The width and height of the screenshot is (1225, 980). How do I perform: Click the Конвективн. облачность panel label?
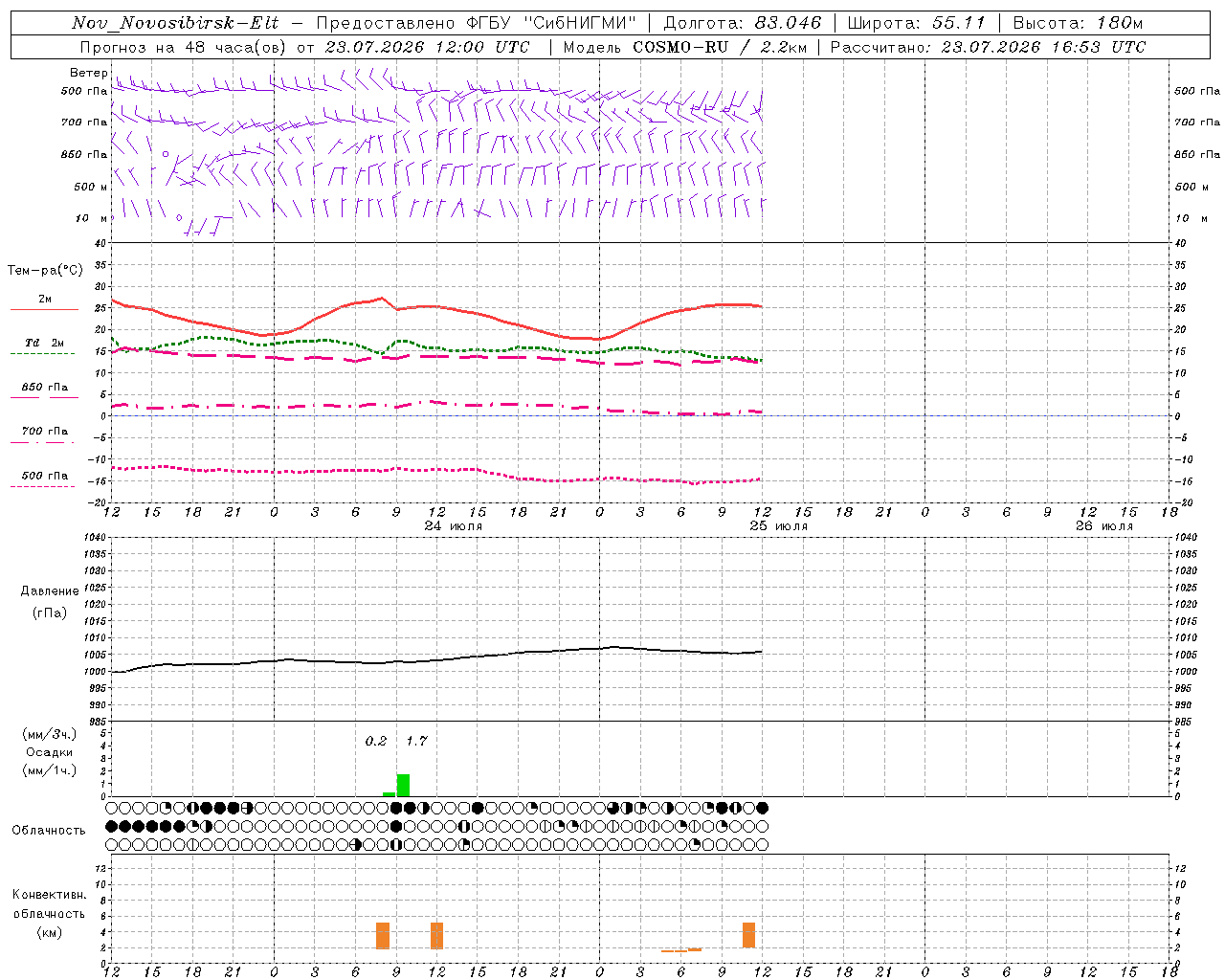click(49, 913)
